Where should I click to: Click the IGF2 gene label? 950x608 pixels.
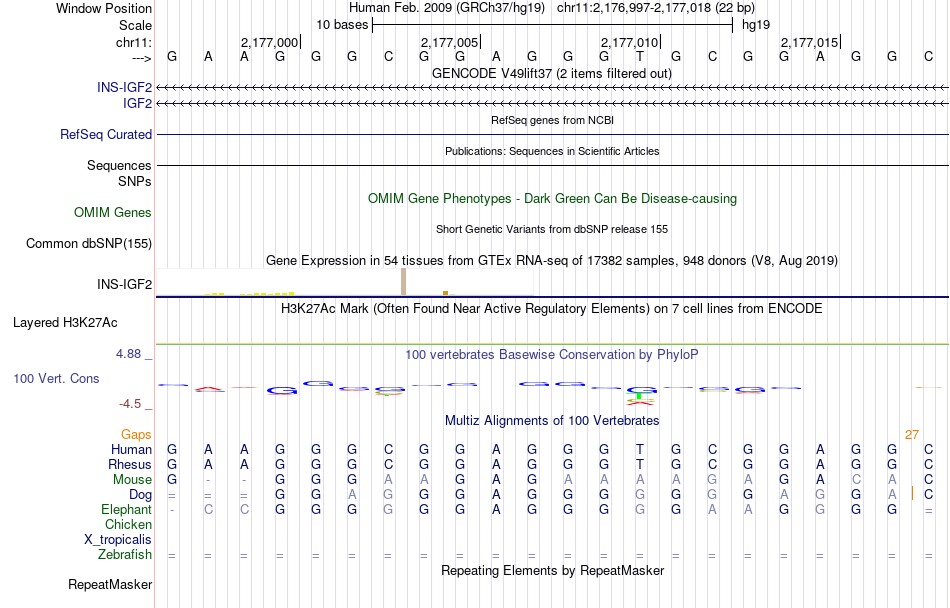[137, 103]
